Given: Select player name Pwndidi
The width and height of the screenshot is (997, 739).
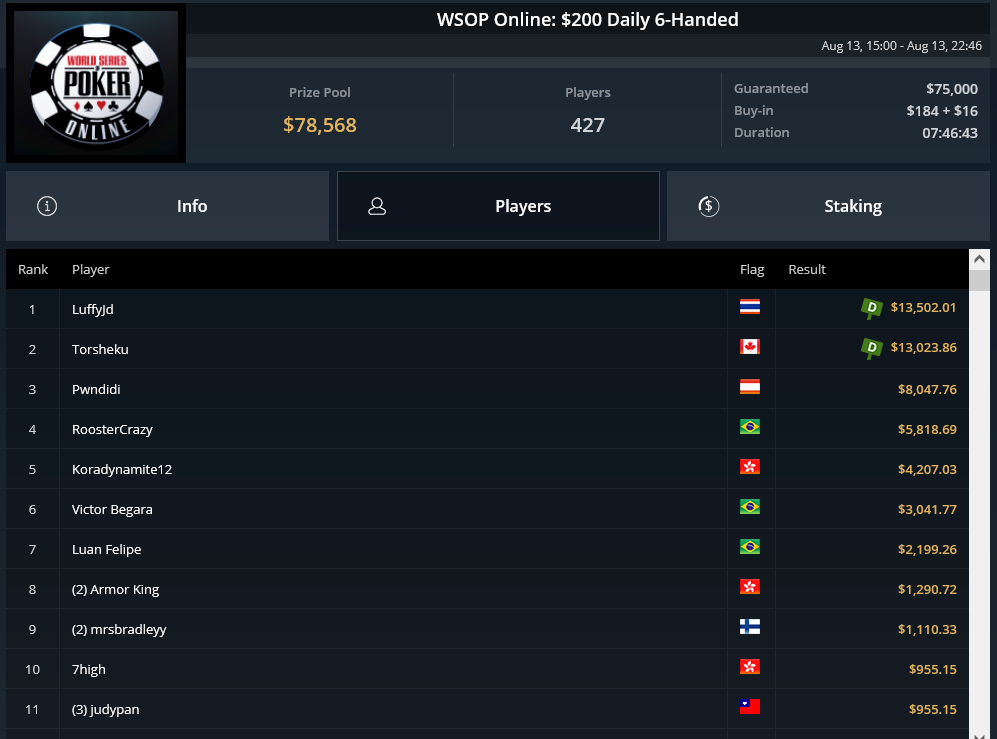Looking at the screenshot, I should tap(96, 389).
